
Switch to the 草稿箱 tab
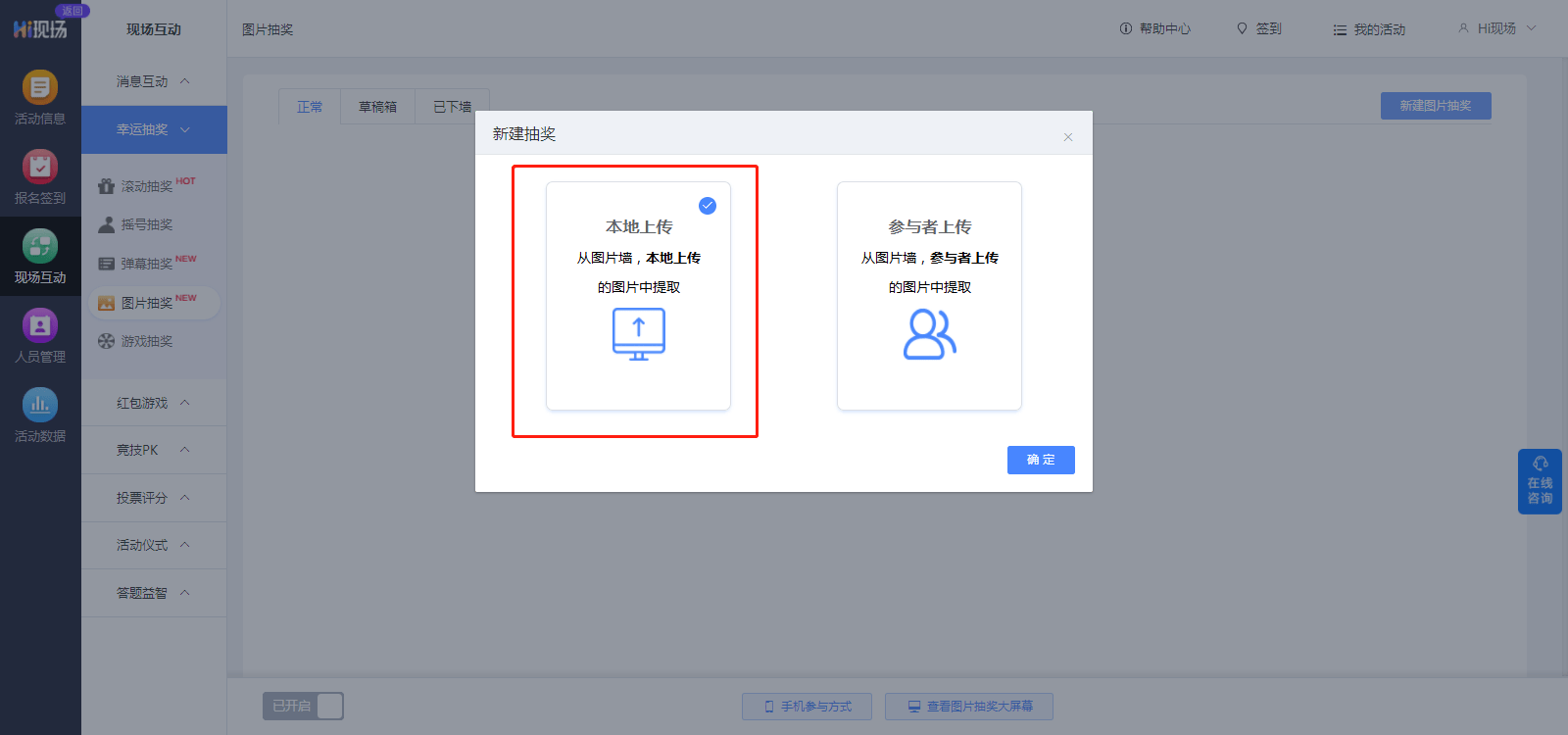(377, 107)
